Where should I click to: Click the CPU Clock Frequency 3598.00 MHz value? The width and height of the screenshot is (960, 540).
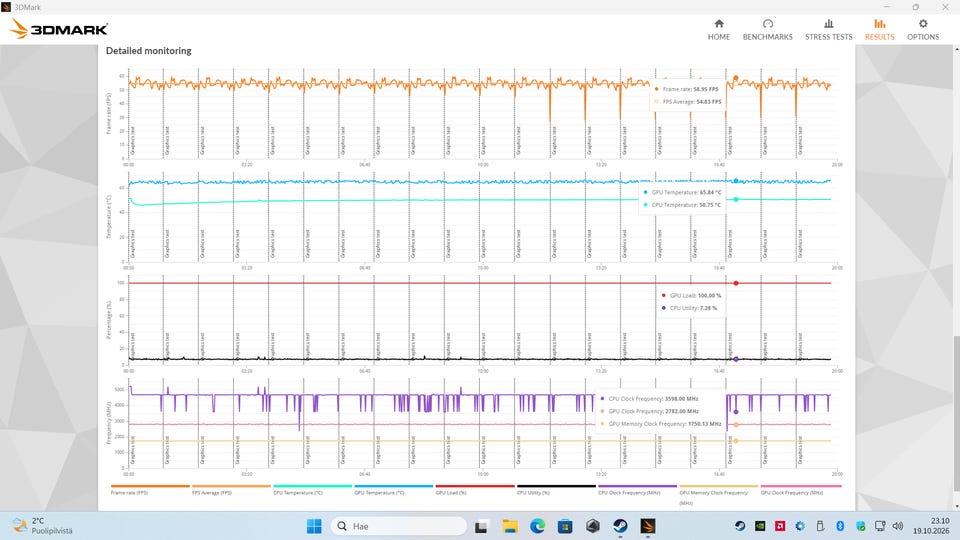click(x=681, y=399)
